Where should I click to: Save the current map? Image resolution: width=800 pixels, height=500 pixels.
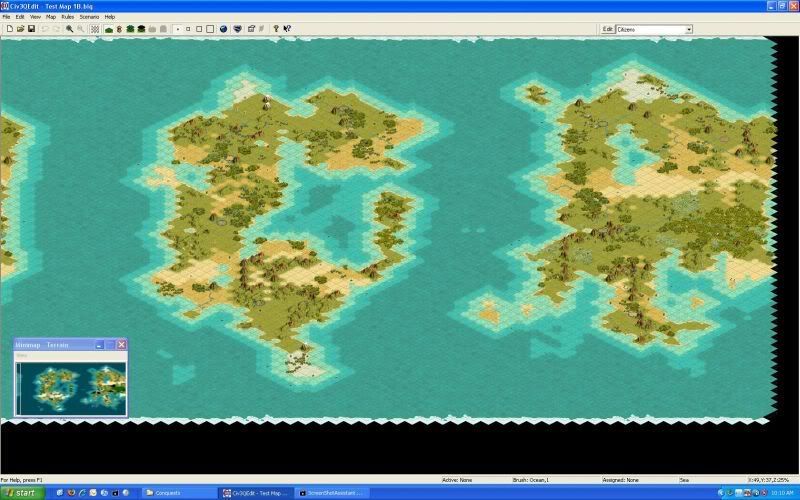31,29
